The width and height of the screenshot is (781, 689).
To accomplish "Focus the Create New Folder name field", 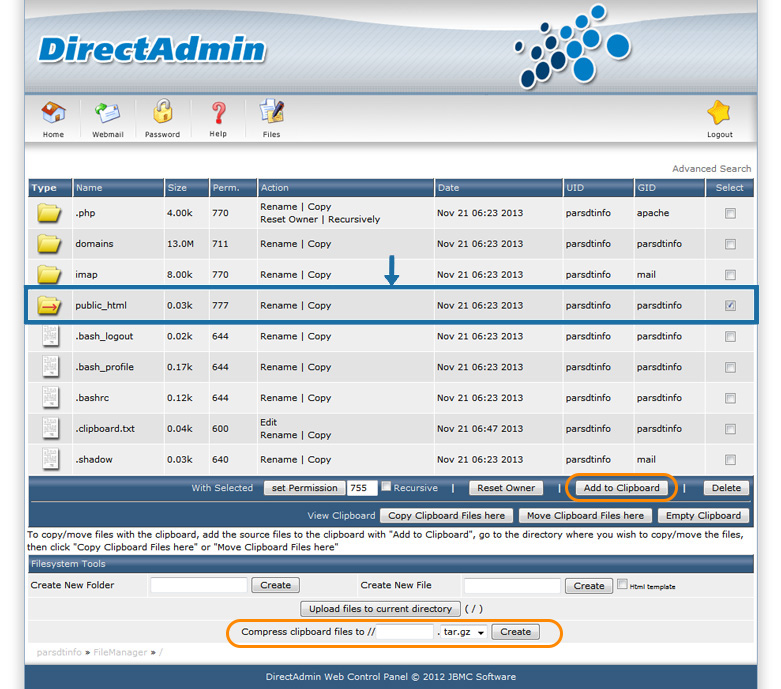I will coord(199,585).
